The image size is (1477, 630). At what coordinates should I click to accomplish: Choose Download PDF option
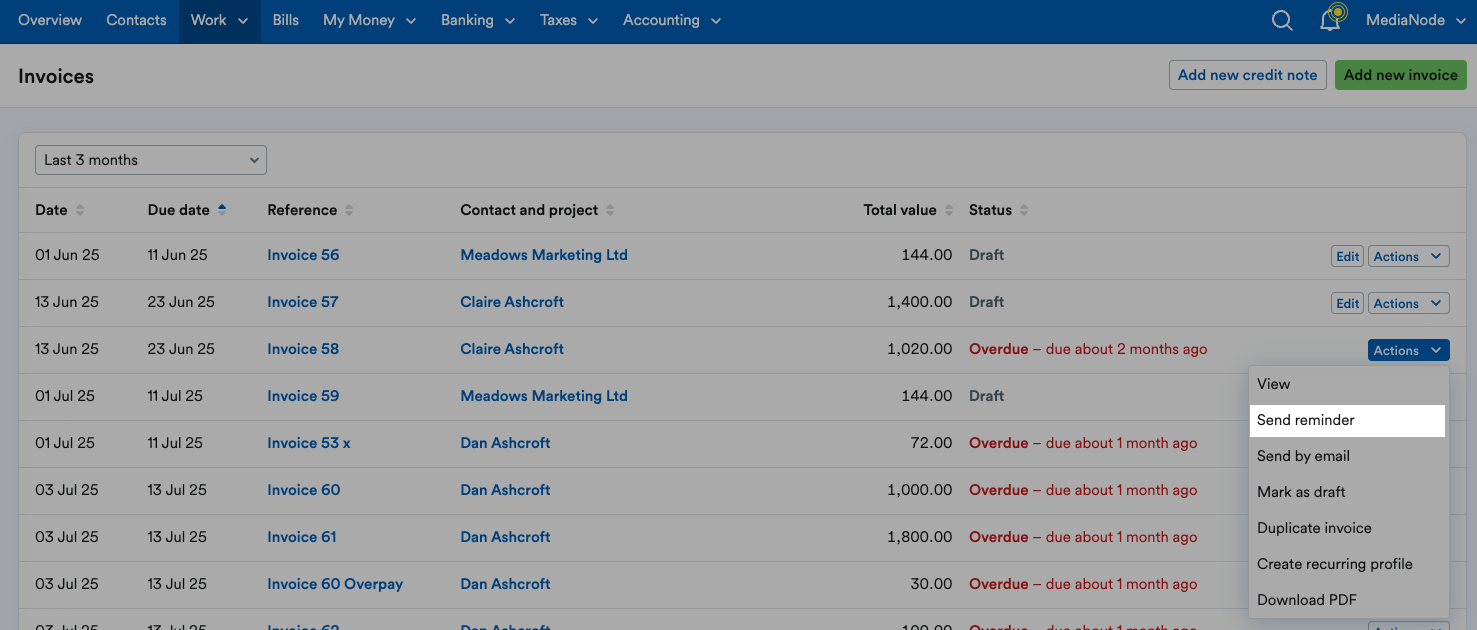pos(1348,600)
